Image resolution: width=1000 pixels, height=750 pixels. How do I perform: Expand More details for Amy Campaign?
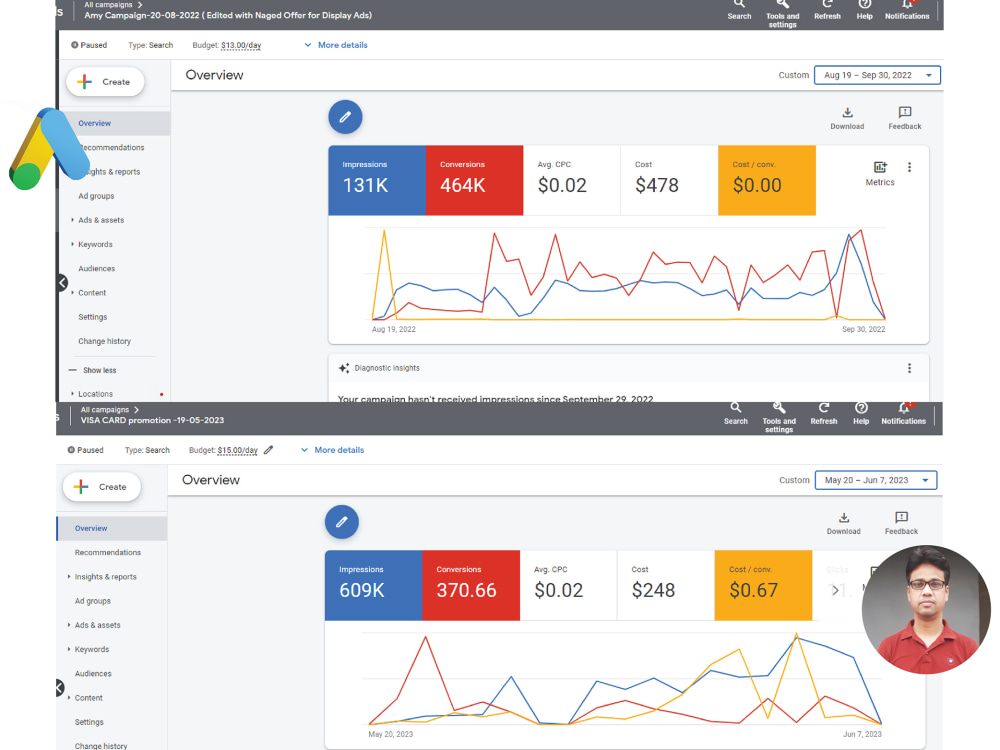335,45
